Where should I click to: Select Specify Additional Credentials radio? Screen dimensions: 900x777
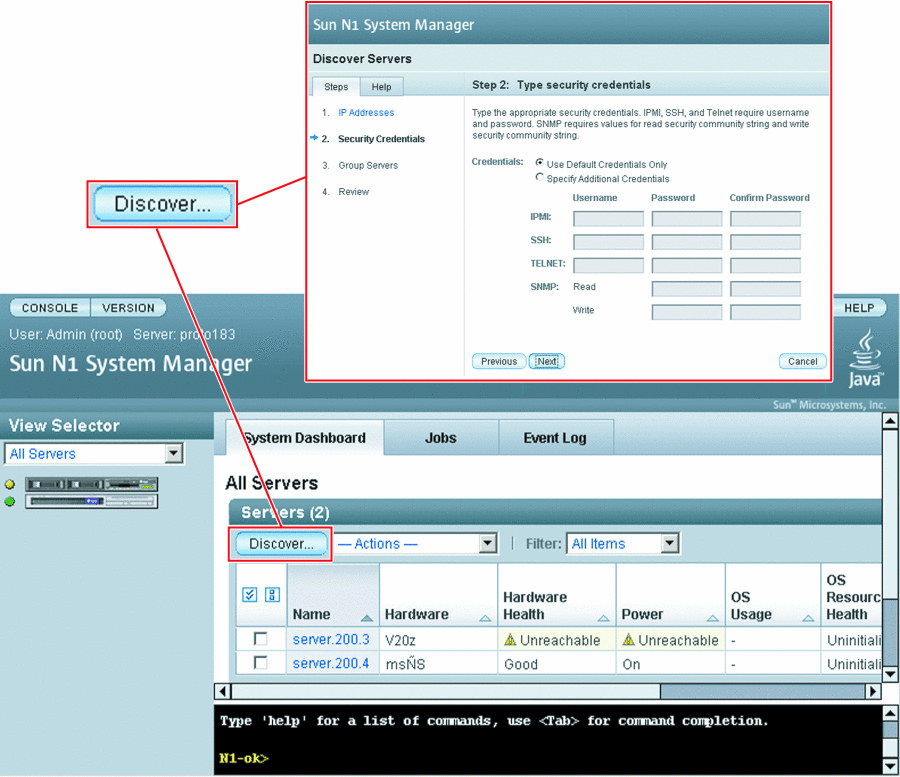point(540,177)
